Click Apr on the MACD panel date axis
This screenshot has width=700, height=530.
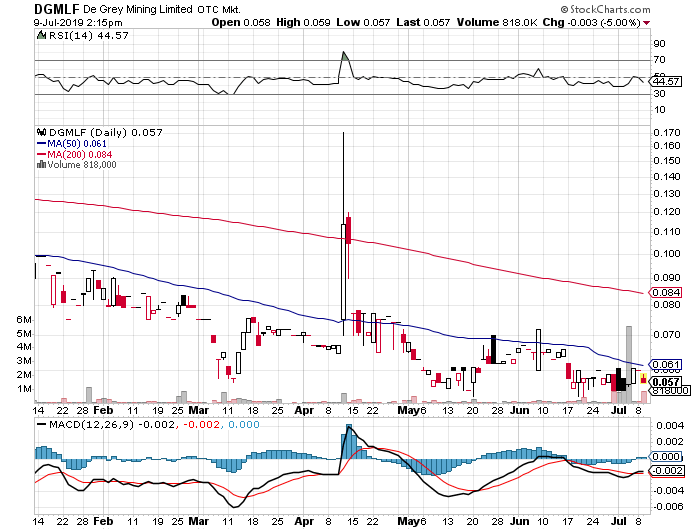point(304,521)
